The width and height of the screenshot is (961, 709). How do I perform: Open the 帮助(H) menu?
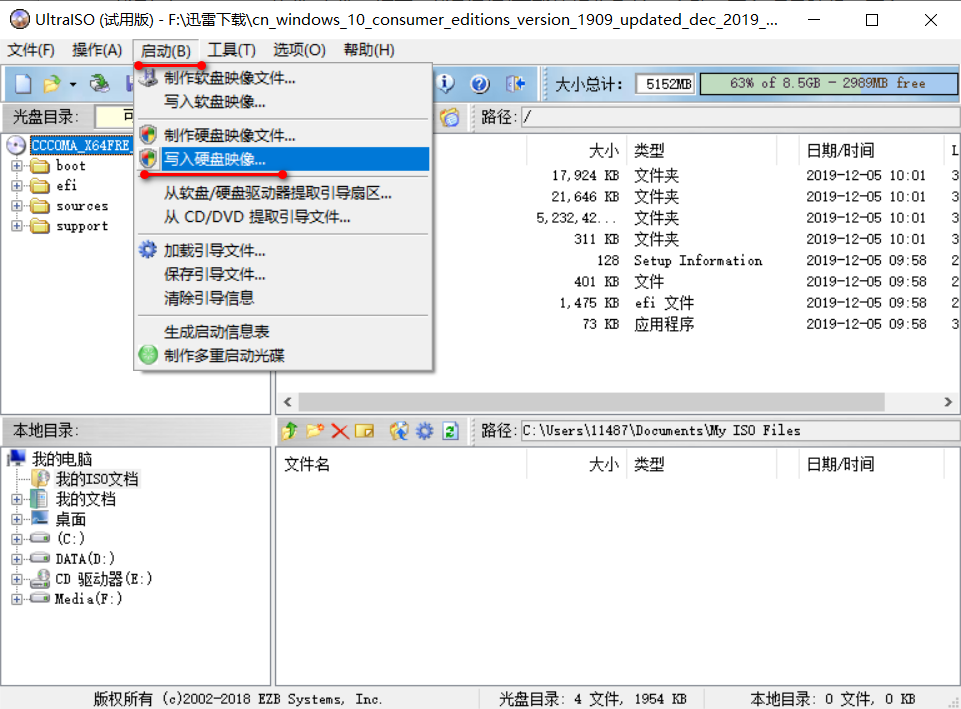(x=369, y=50)
